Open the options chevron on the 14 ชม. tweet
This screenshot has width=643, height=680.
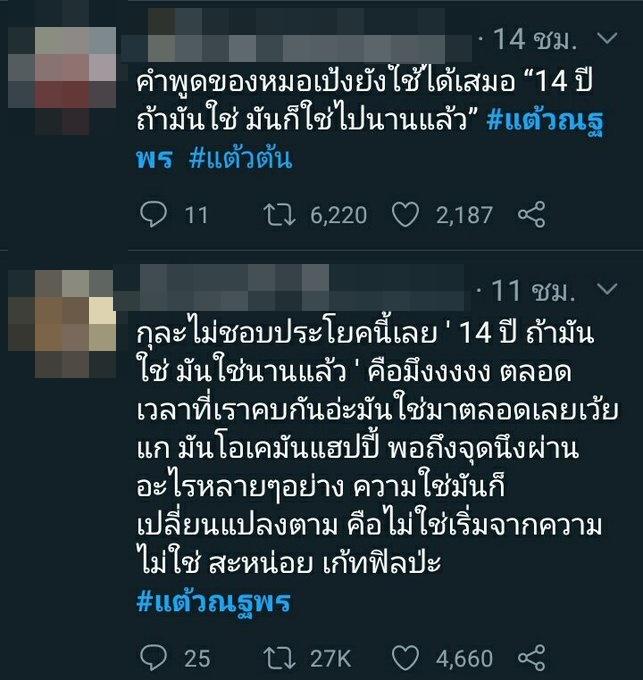coord(607,39)
